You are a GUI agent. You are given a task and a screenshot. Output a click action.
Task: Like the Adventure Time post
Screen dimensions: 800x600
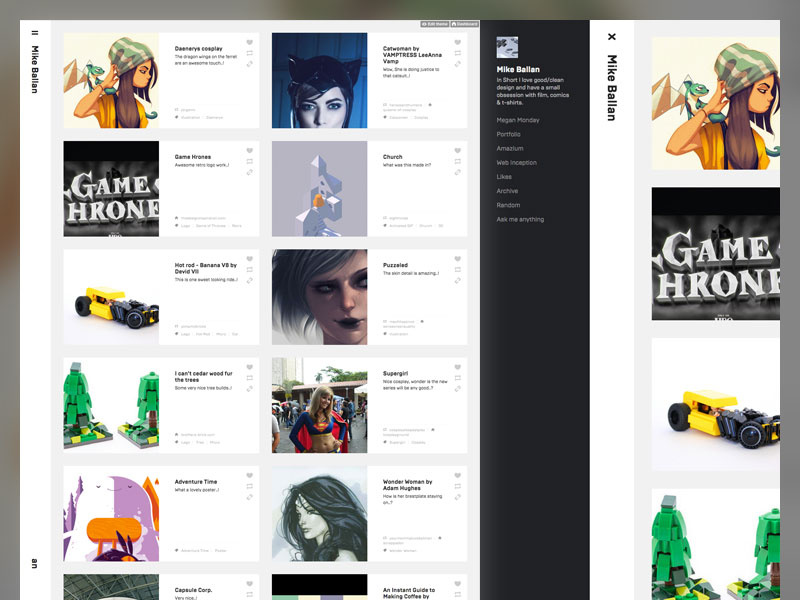pos(249,476)
